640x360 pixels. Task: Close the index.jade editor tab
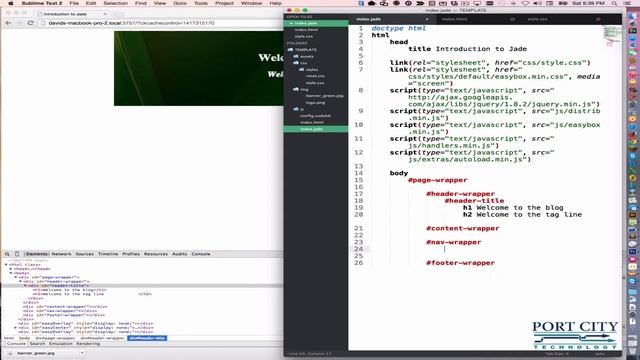[427, 19]
